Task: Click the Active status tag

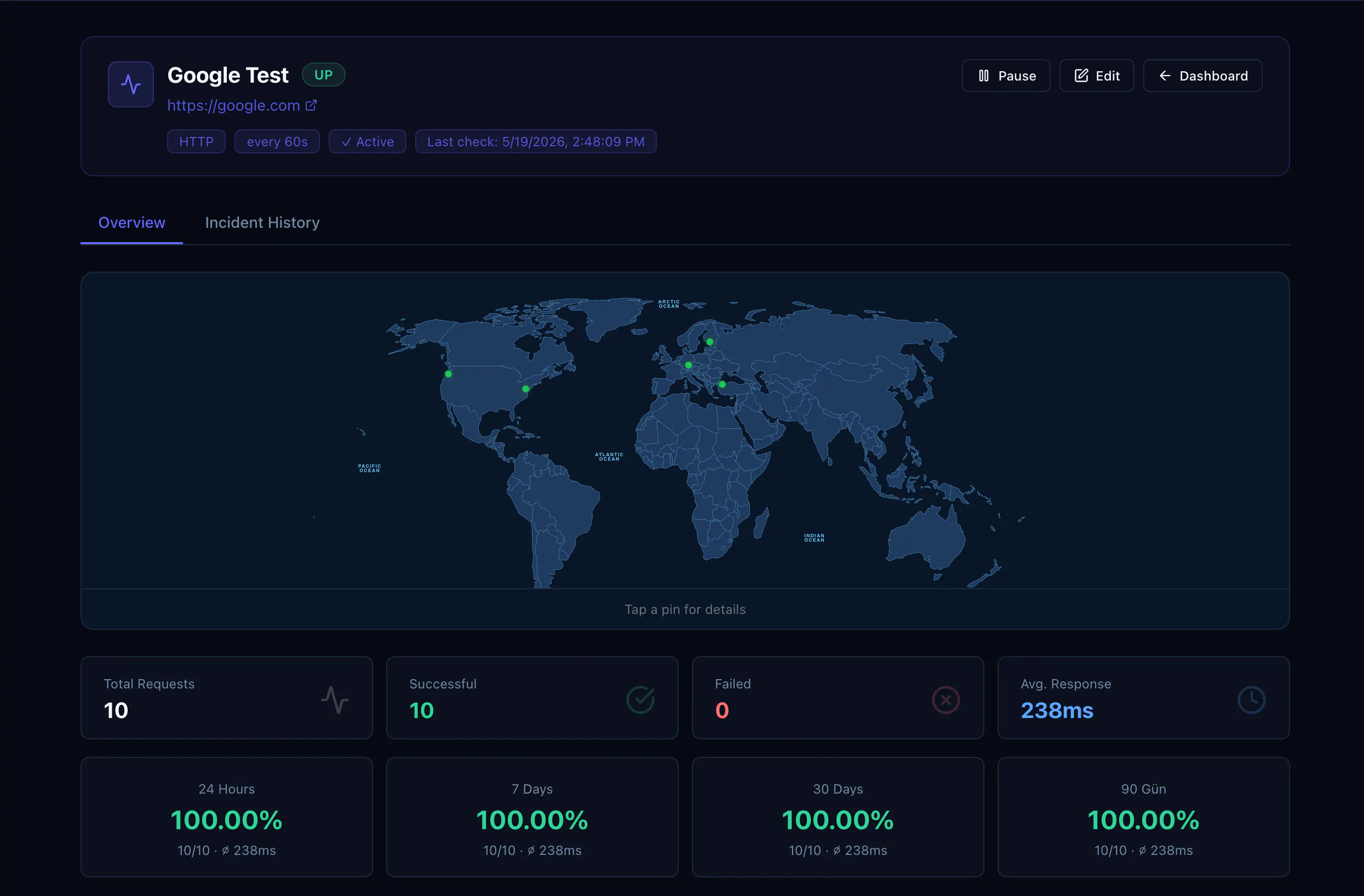Action: point(368,141)
